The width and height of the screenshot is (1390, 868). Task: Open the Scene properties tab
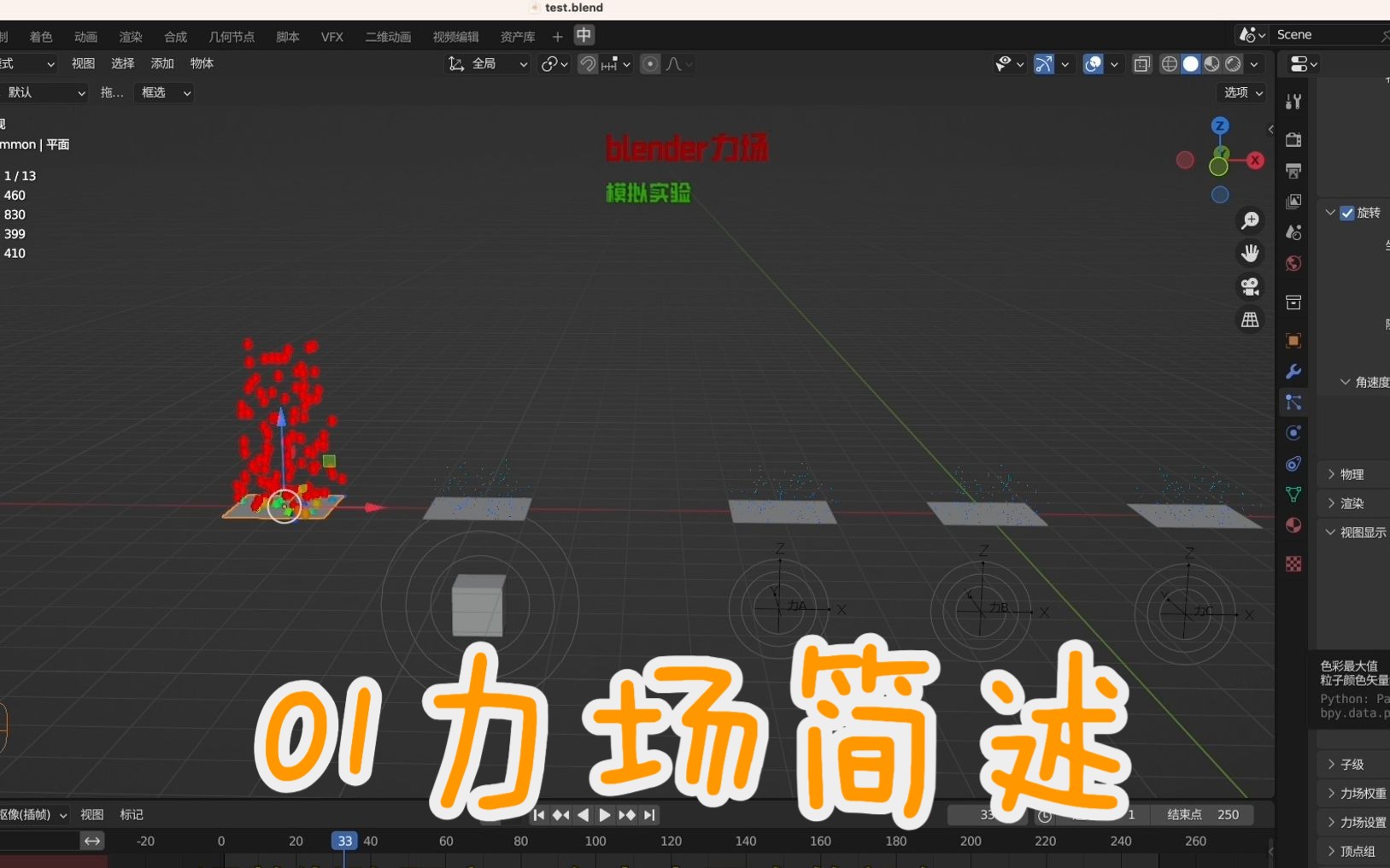coord(1293,232)
